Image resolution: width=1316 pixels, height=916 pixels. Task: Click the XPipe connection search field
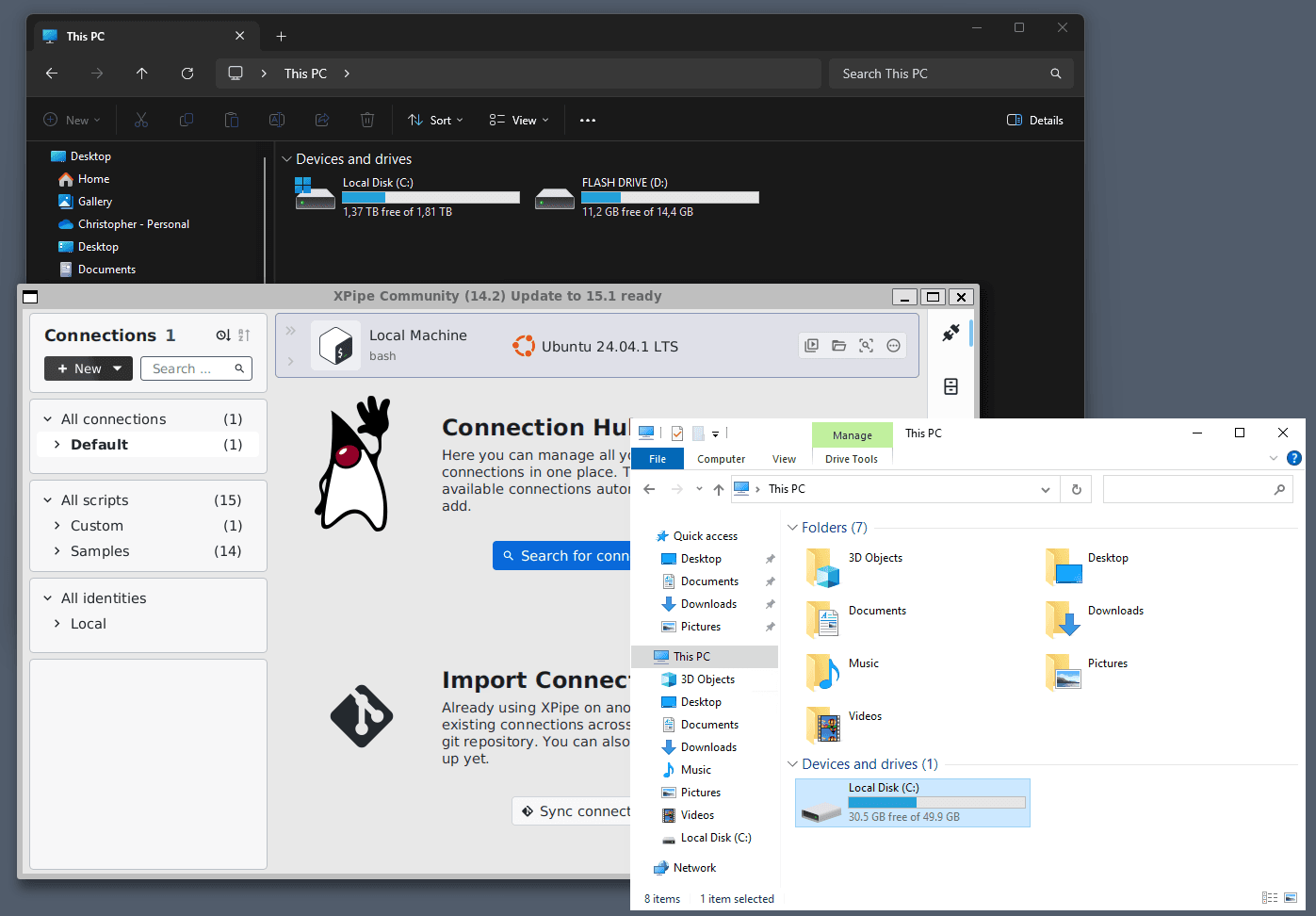[188, 368]
